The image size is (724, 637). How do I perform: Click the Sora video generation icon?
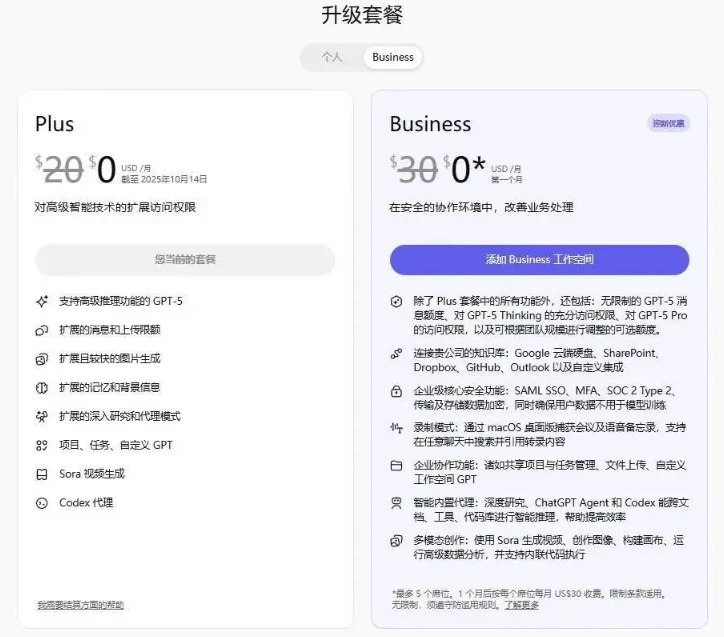pos(42,474)
